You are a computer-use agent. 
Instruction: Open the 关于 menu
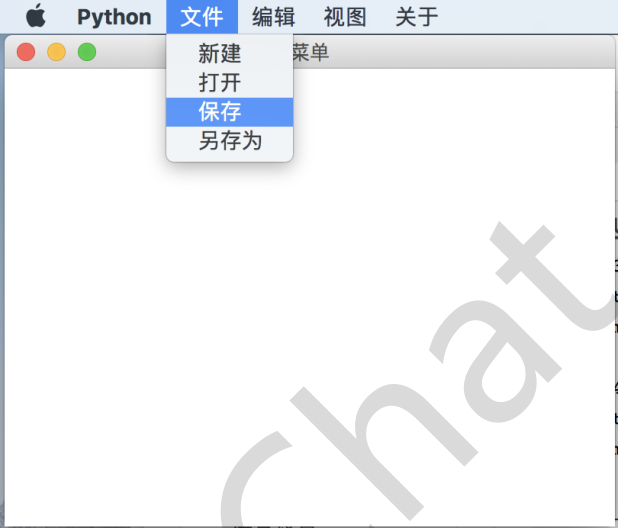tap(417, 17)
